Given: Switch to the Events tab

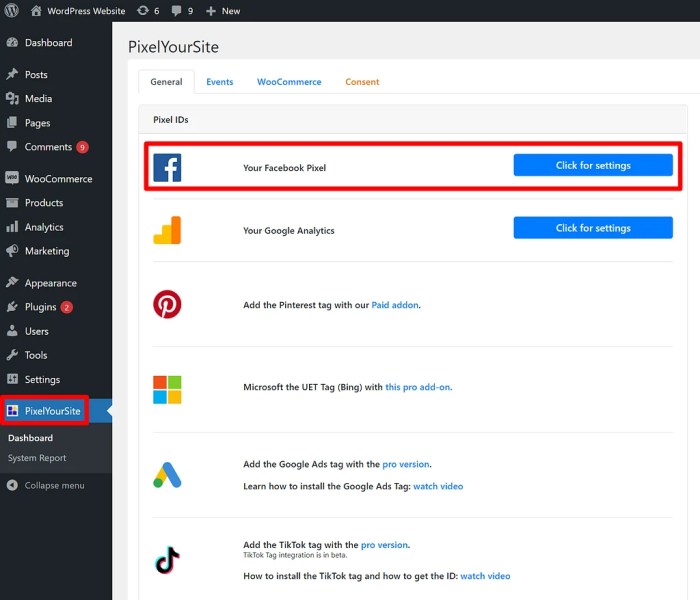Looking at the screenshot, I should pyautogui.click(x=219, y=82).
